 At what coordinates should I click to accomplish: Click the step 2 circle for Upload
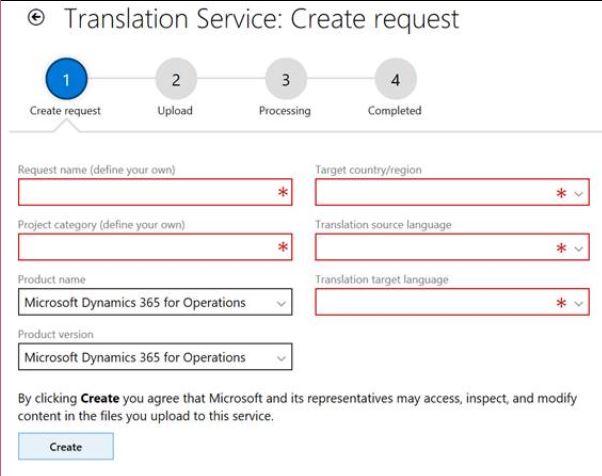(176, 79)
